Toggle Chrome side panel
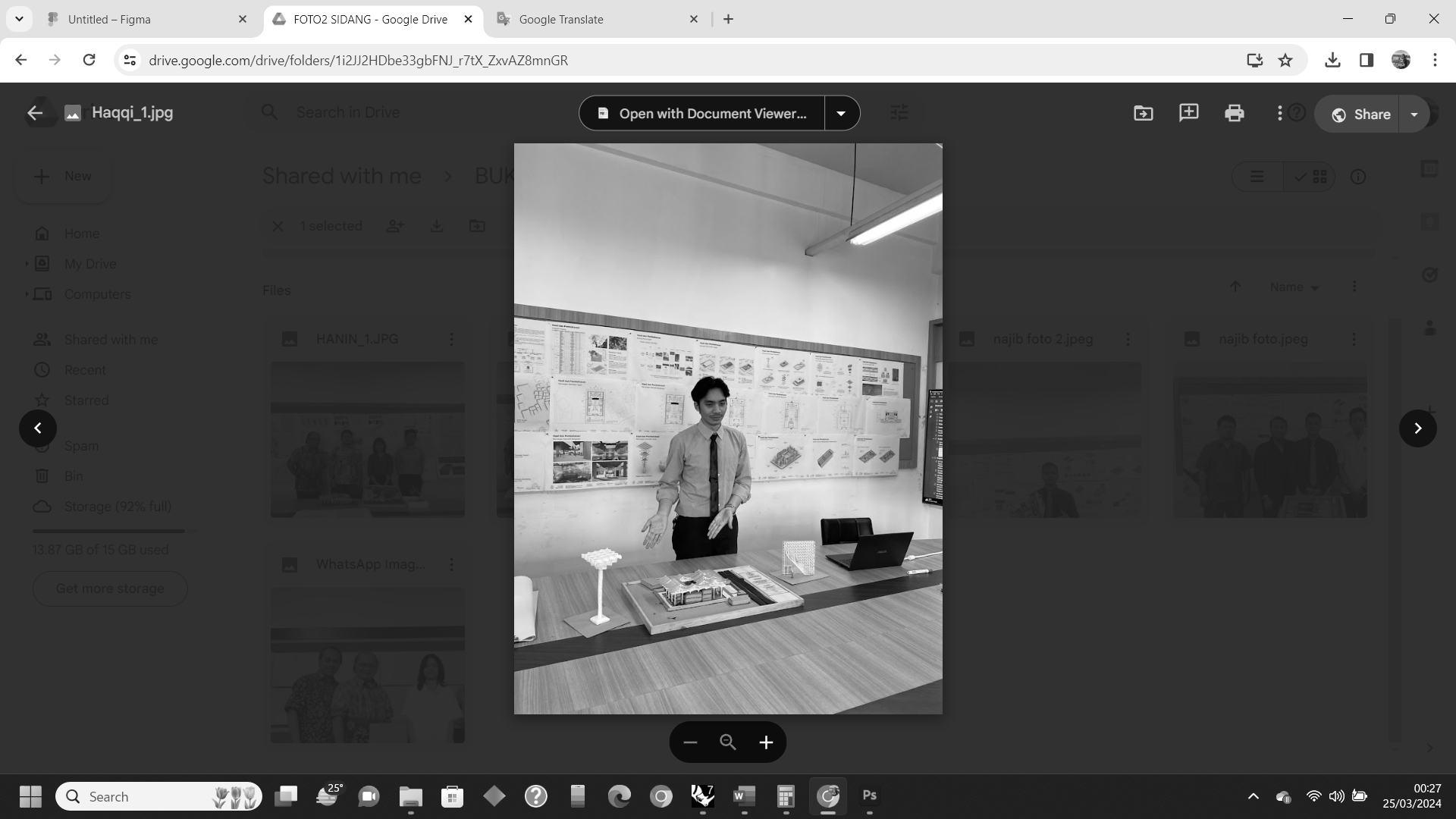Viewport: 1456px width, 819px height. coord(1366,61)
